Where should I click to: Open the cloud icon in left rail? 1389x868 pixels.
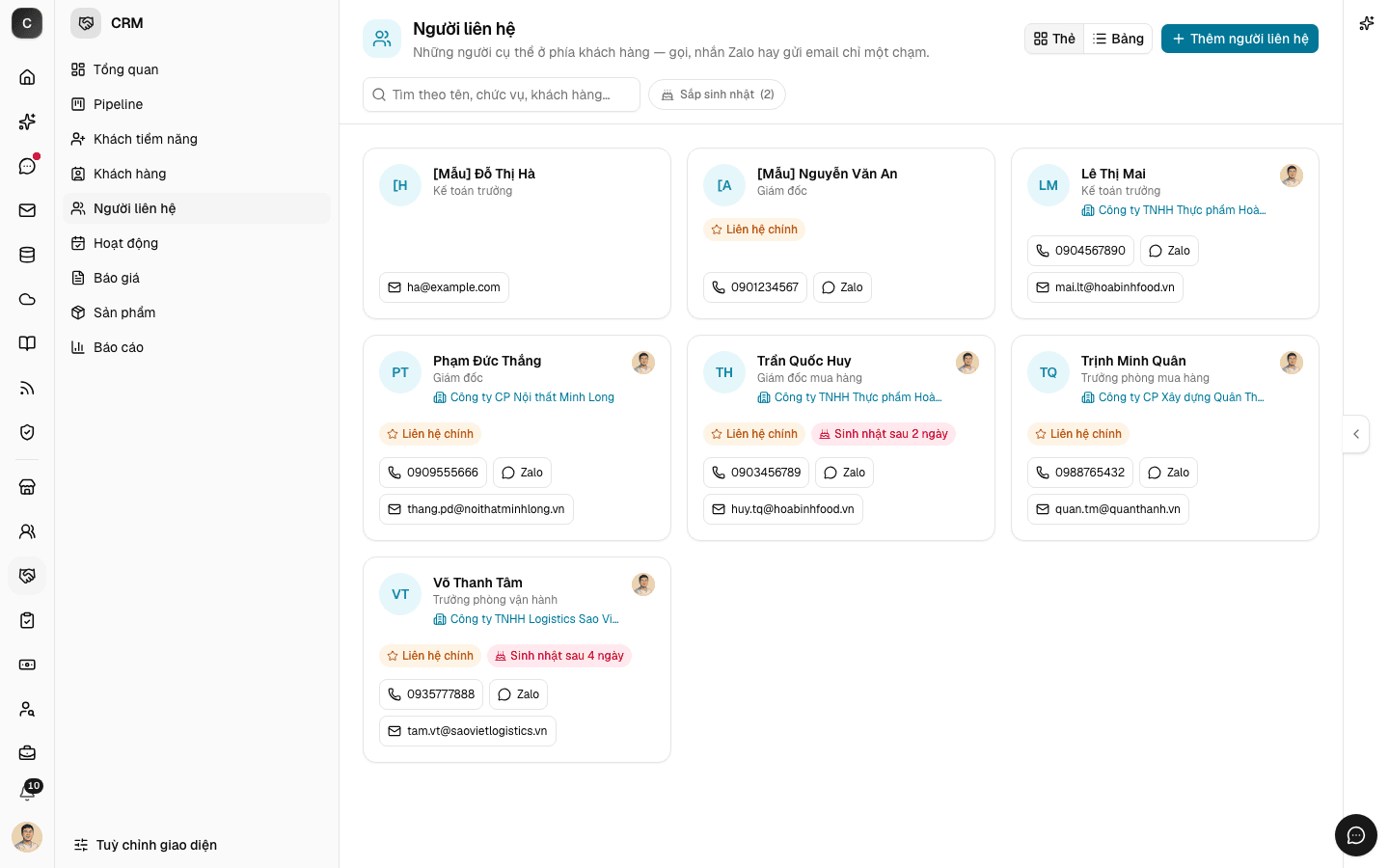27,299
